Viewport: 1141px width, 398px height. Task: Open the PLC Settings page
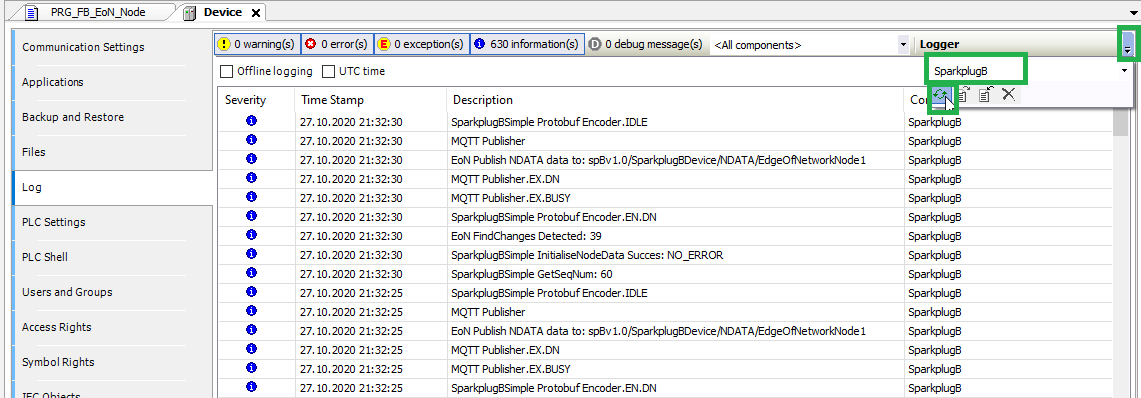coord(113,222)
